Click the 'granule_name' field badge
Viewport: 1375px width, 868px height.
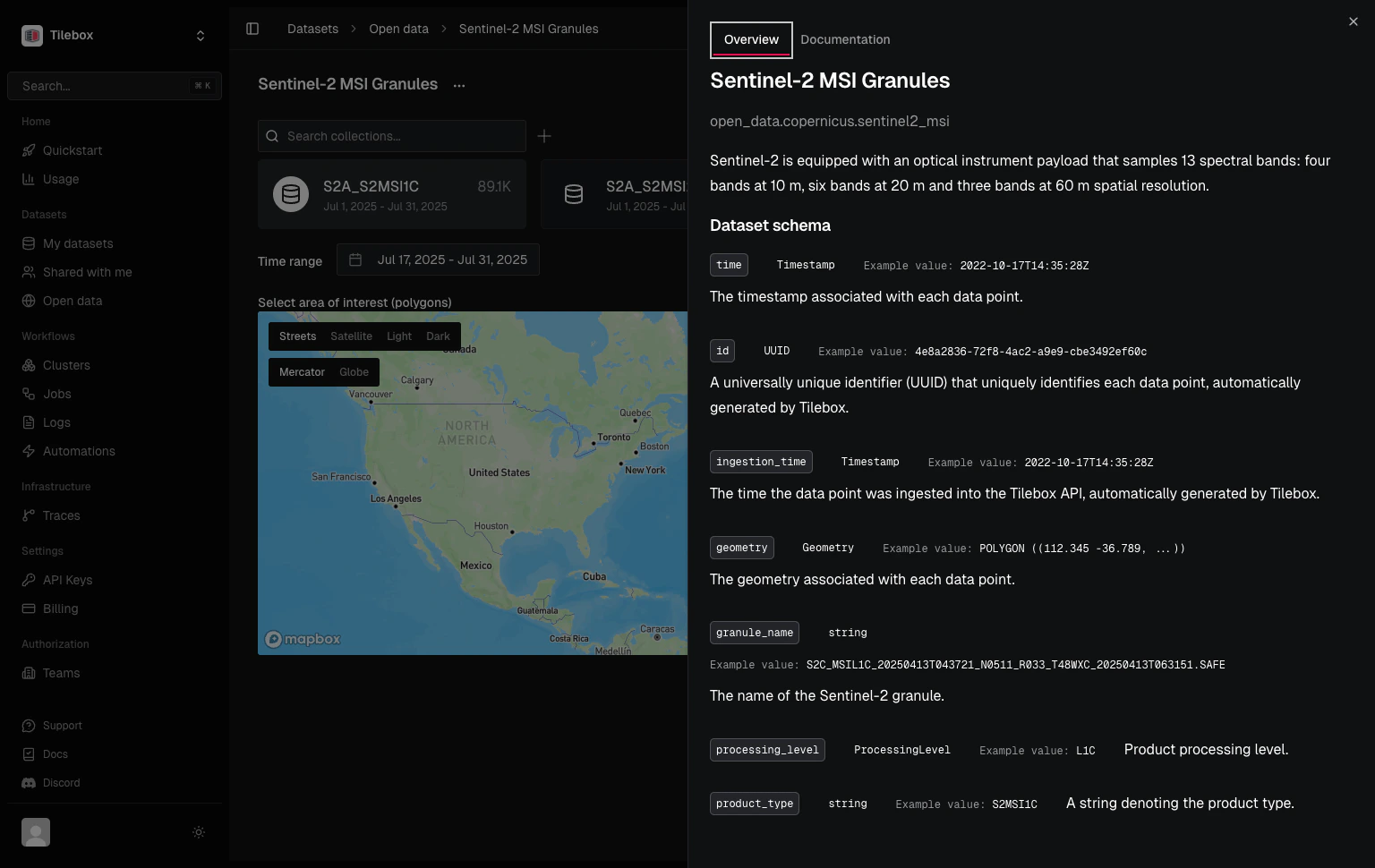pos(755,633)
